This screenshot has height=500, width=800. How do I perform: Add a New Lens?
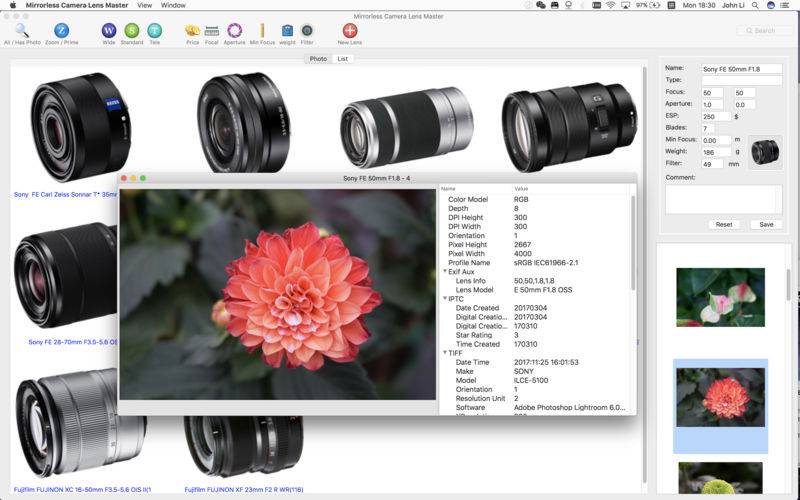(349, 31)
